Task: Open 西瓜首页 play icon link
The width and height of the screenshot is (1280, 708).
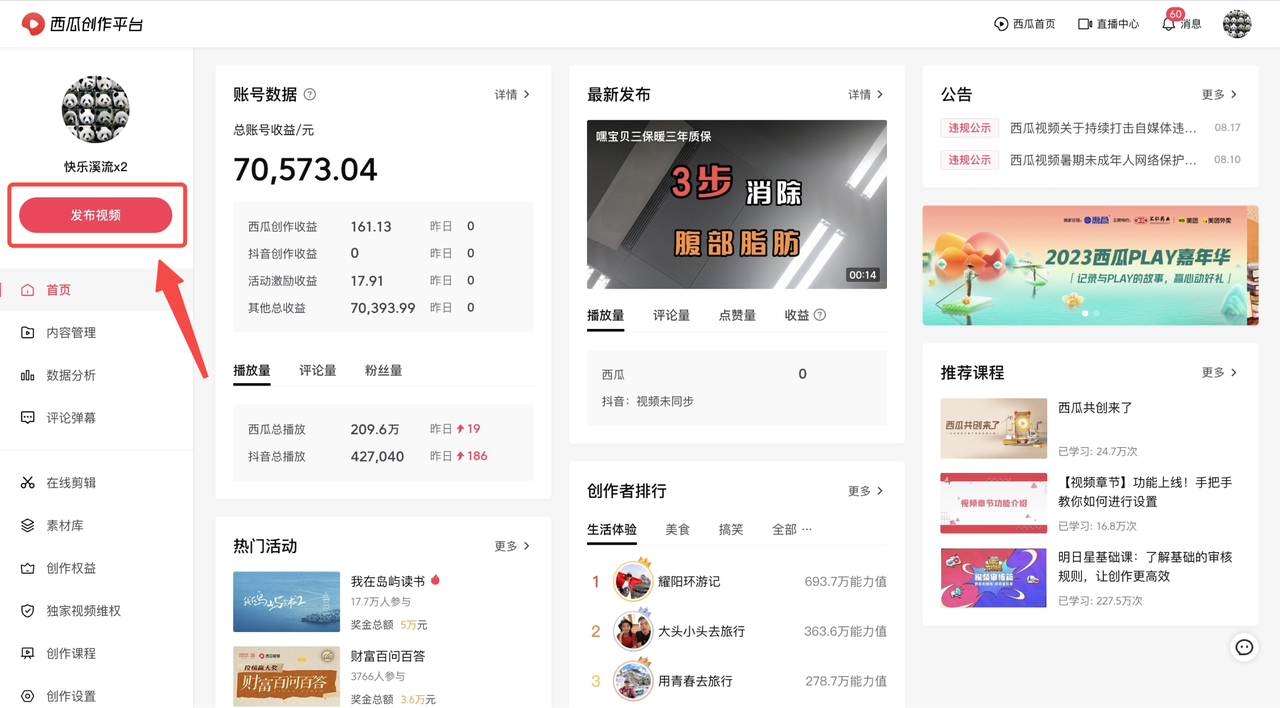Action: tap(1001, 23)
